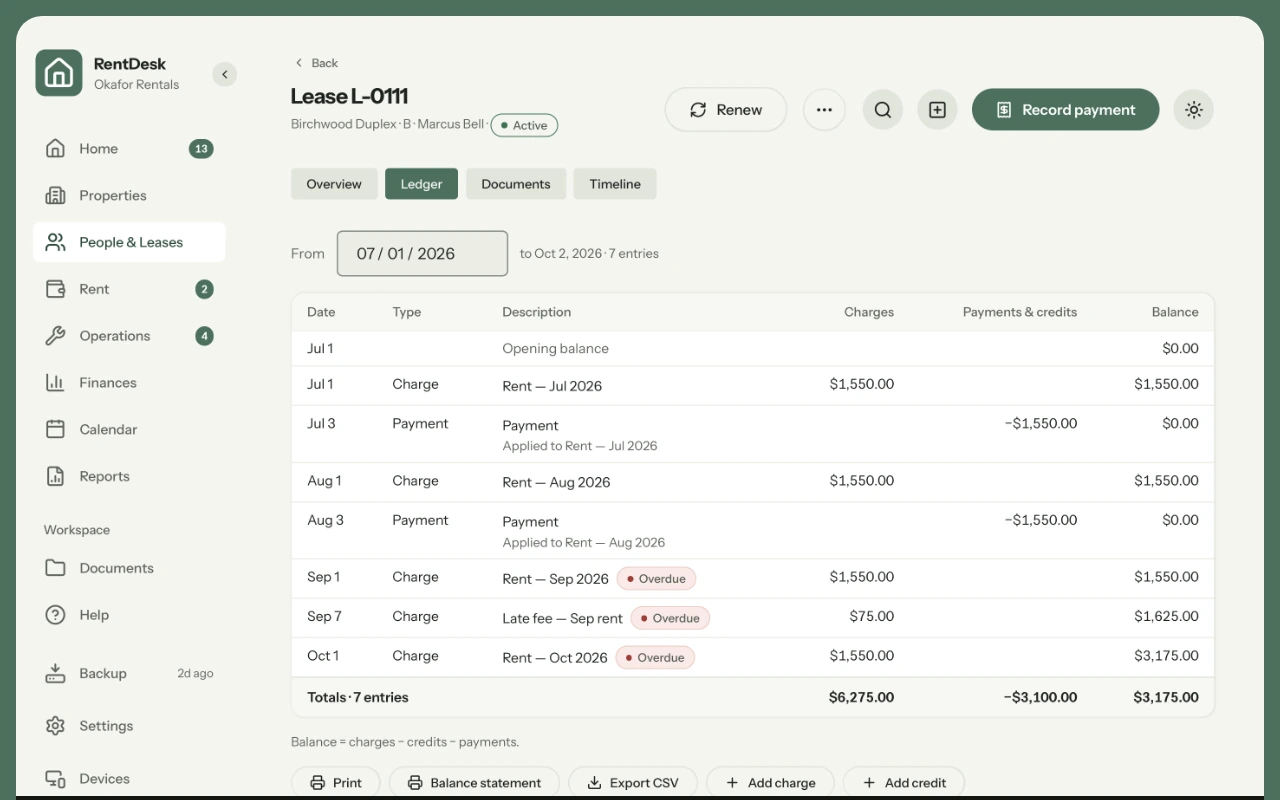
Task: Click the search magnifier icon
Action: pos(883,110)
